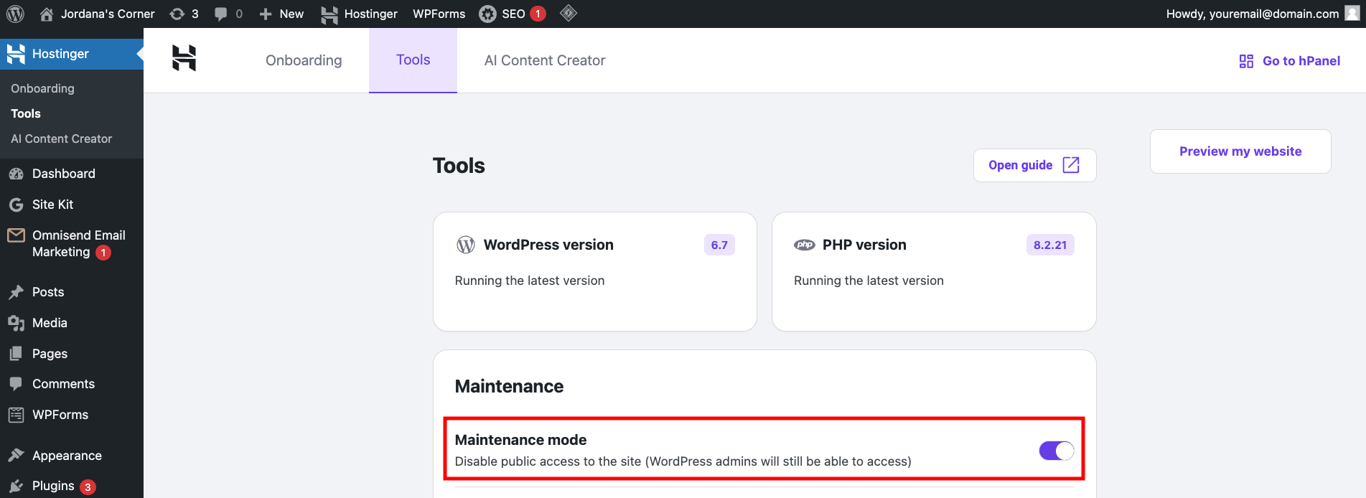Viewport: 1366px width, 498px height.
Task: Click Preview my website button
Action: point(1240,151)
